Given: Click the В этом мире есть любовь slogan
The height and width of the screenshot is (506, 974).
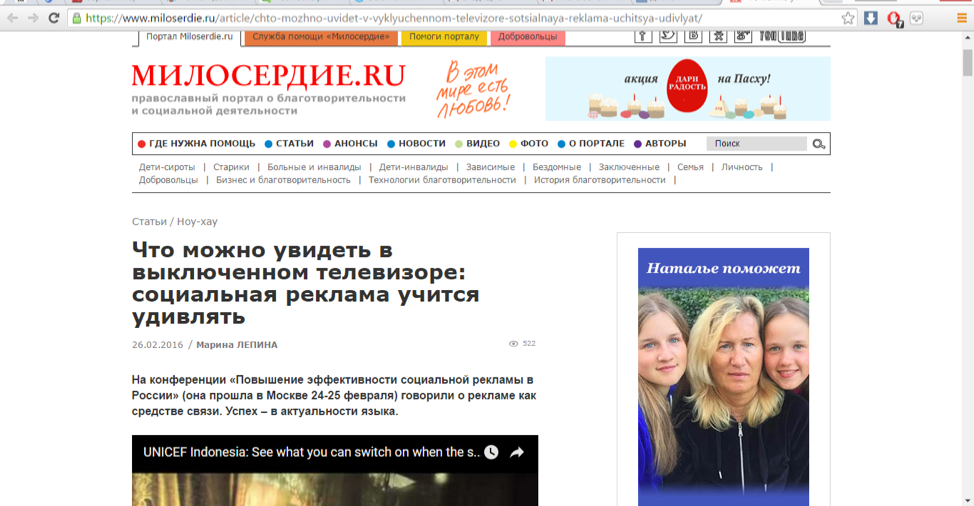Looking at the screenshot, I should 473,89.
